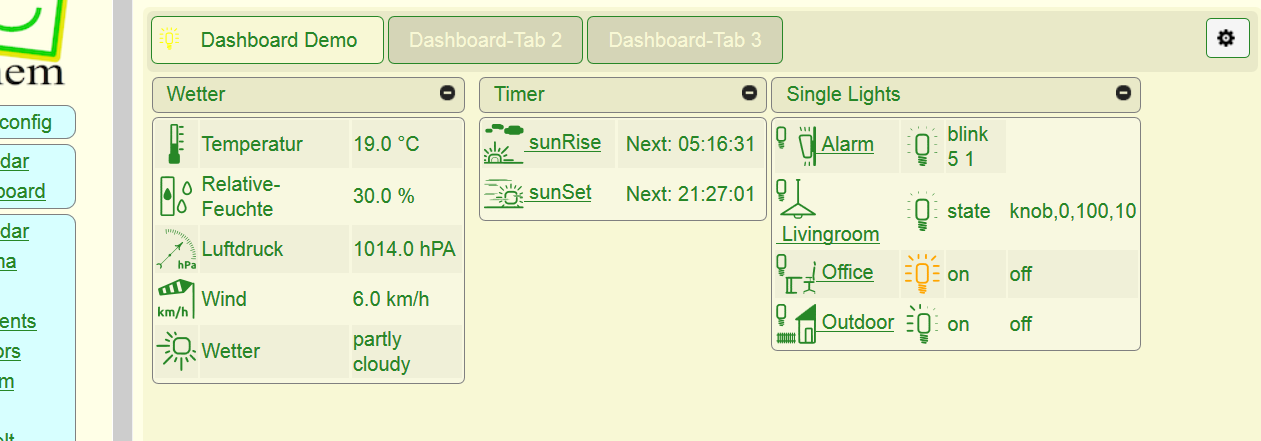Click the sun icon beside Wetter
The height and width of the screenshot is (441, 1261).
(177, 350)
